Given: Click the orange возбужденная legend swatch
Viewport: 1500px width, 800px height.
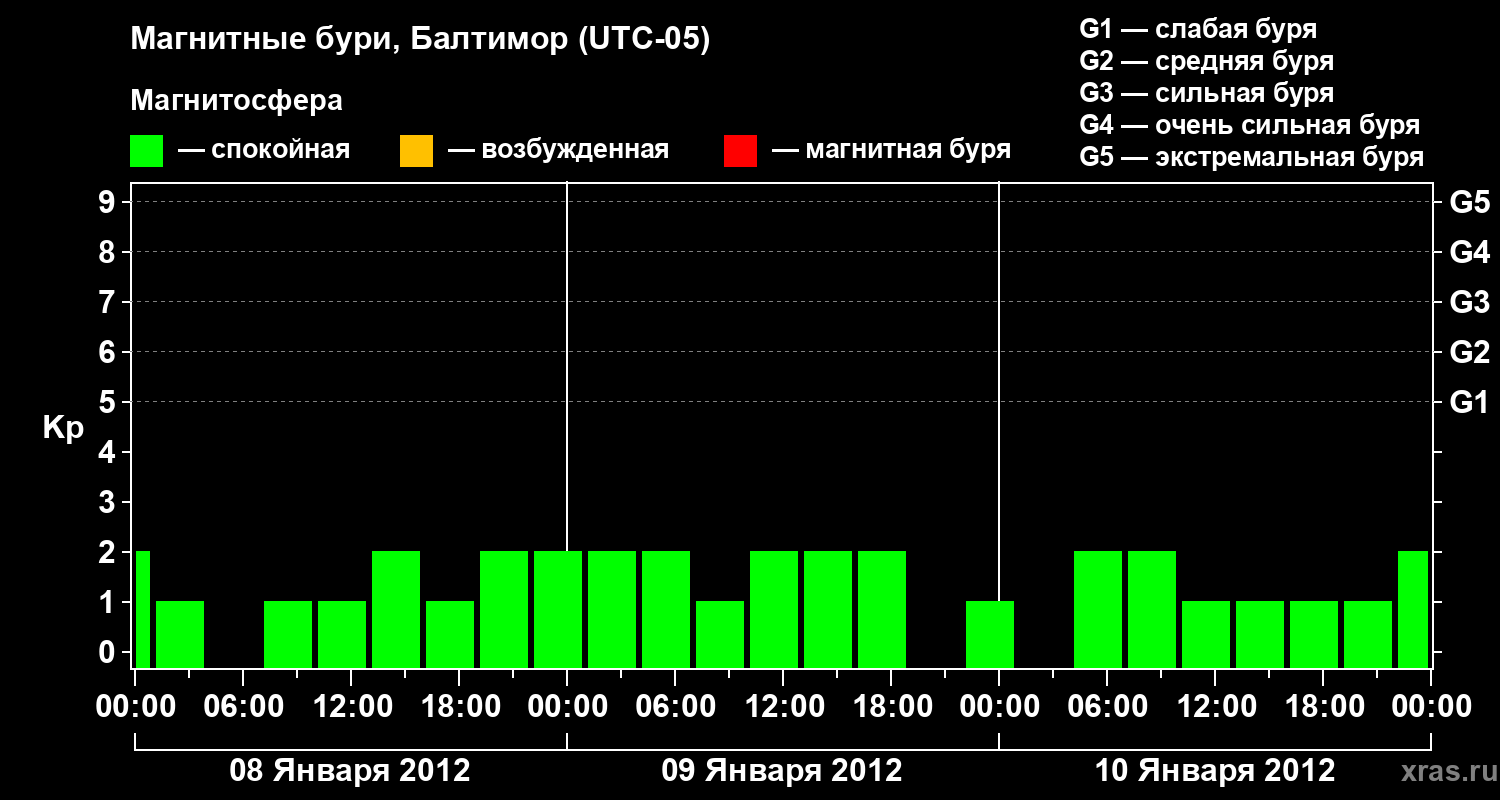Looking at the screenshot, I should point(416,151).
